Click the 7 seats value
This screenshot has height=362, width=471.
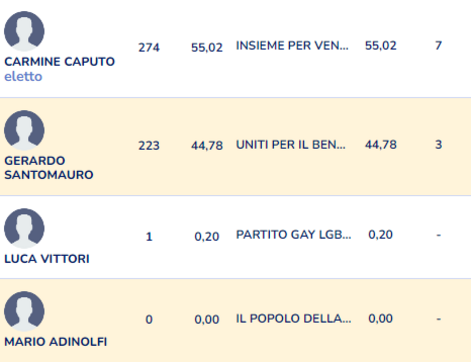439,46
